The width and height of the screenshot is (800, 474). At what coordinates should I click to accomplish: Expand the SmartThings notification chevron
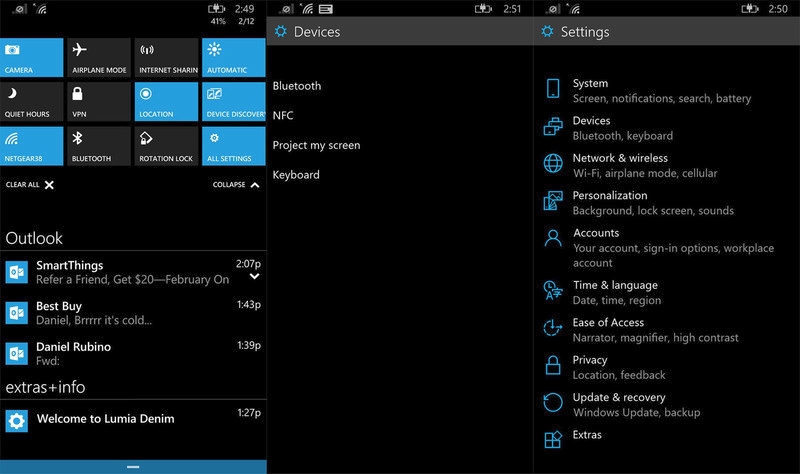pos(254,277)
